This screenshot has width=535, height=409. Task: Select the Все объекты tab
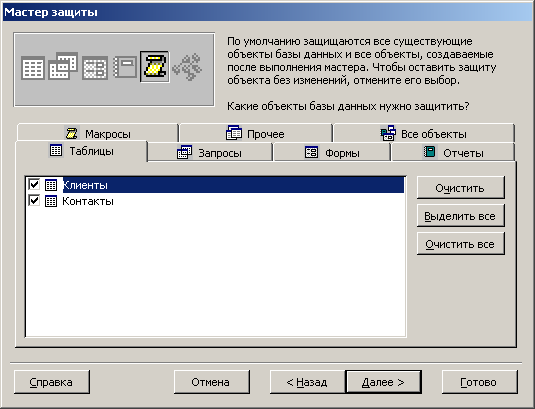coord(424,133)
